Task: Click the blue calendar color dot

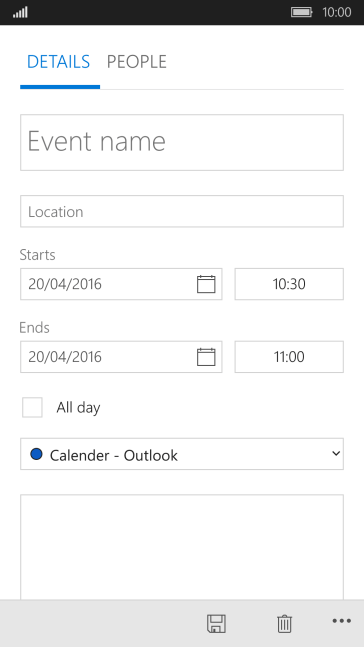Action: pyautogui.click(x=36, y=454)
